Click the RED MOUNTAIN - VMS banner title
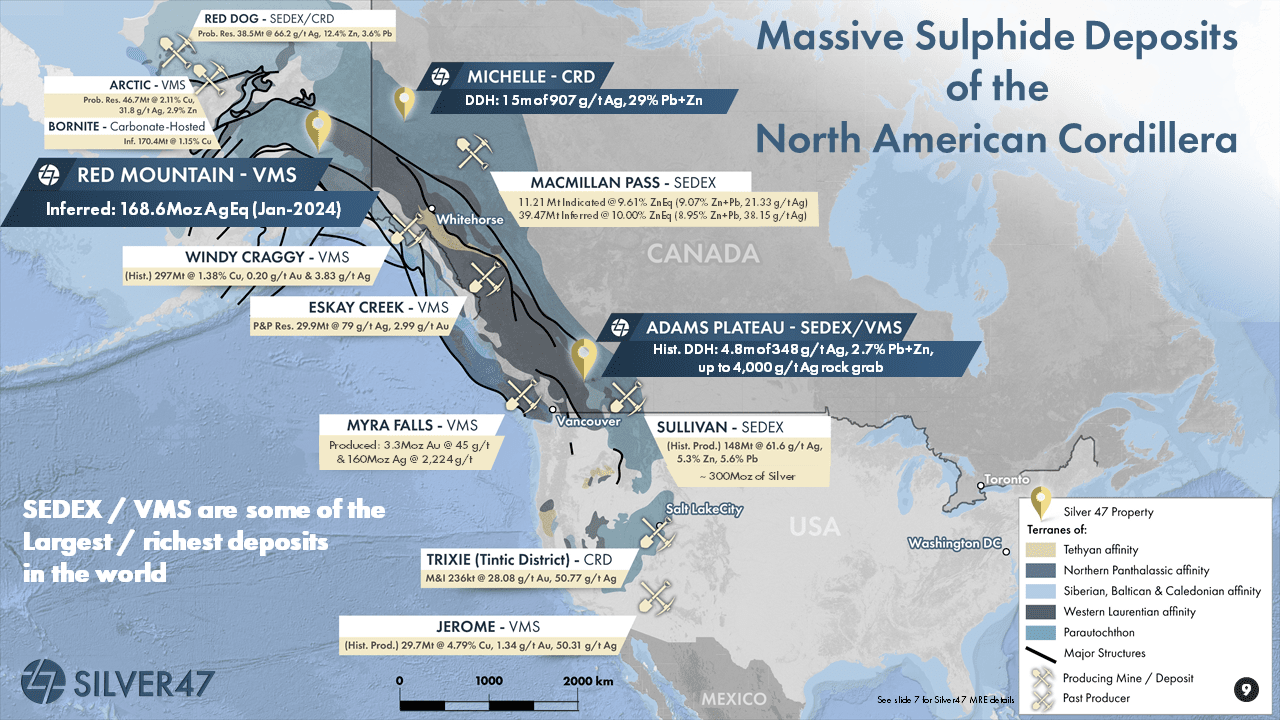This screenshot has width=1280, height=720. click(x=187, y=176)
